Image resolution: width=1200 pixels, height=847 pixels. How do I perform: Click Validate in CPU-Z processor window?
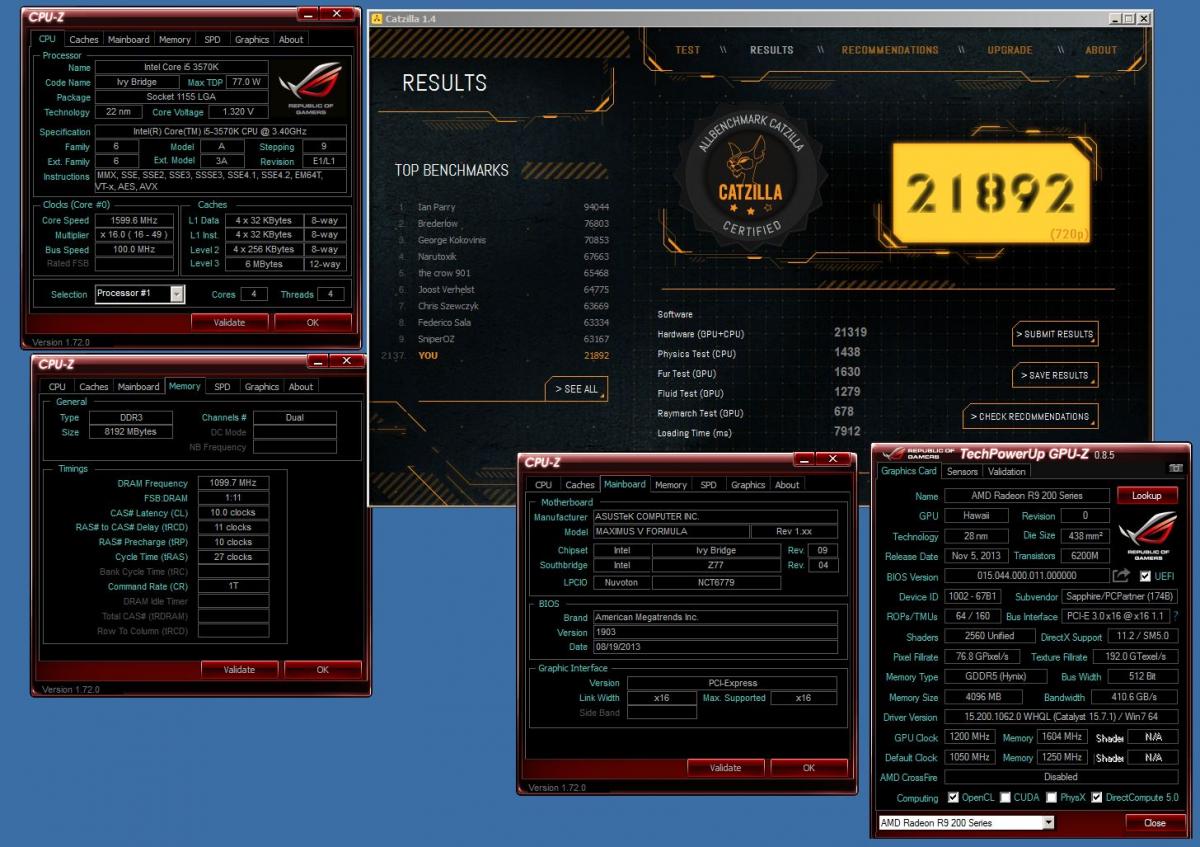(x=229, y=322)
